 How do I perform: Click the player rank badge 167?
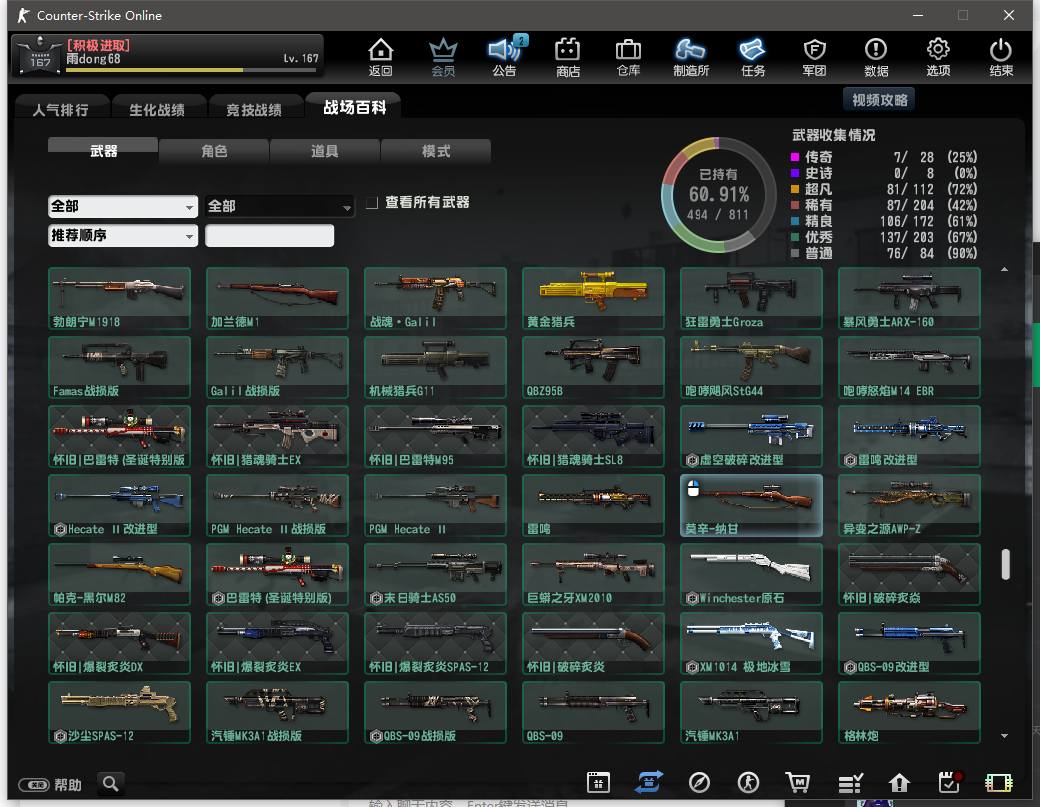39,55
